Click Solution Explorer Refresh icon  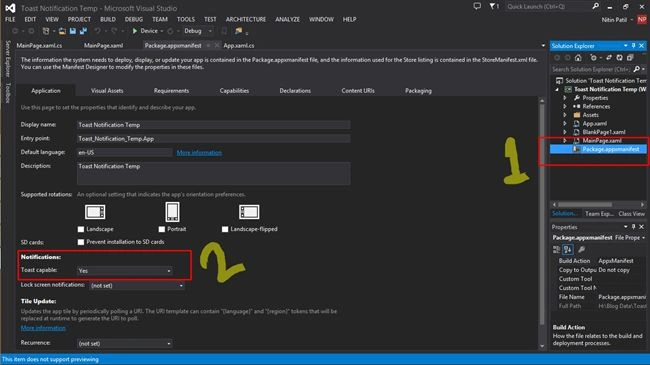(x=619, y=58)
